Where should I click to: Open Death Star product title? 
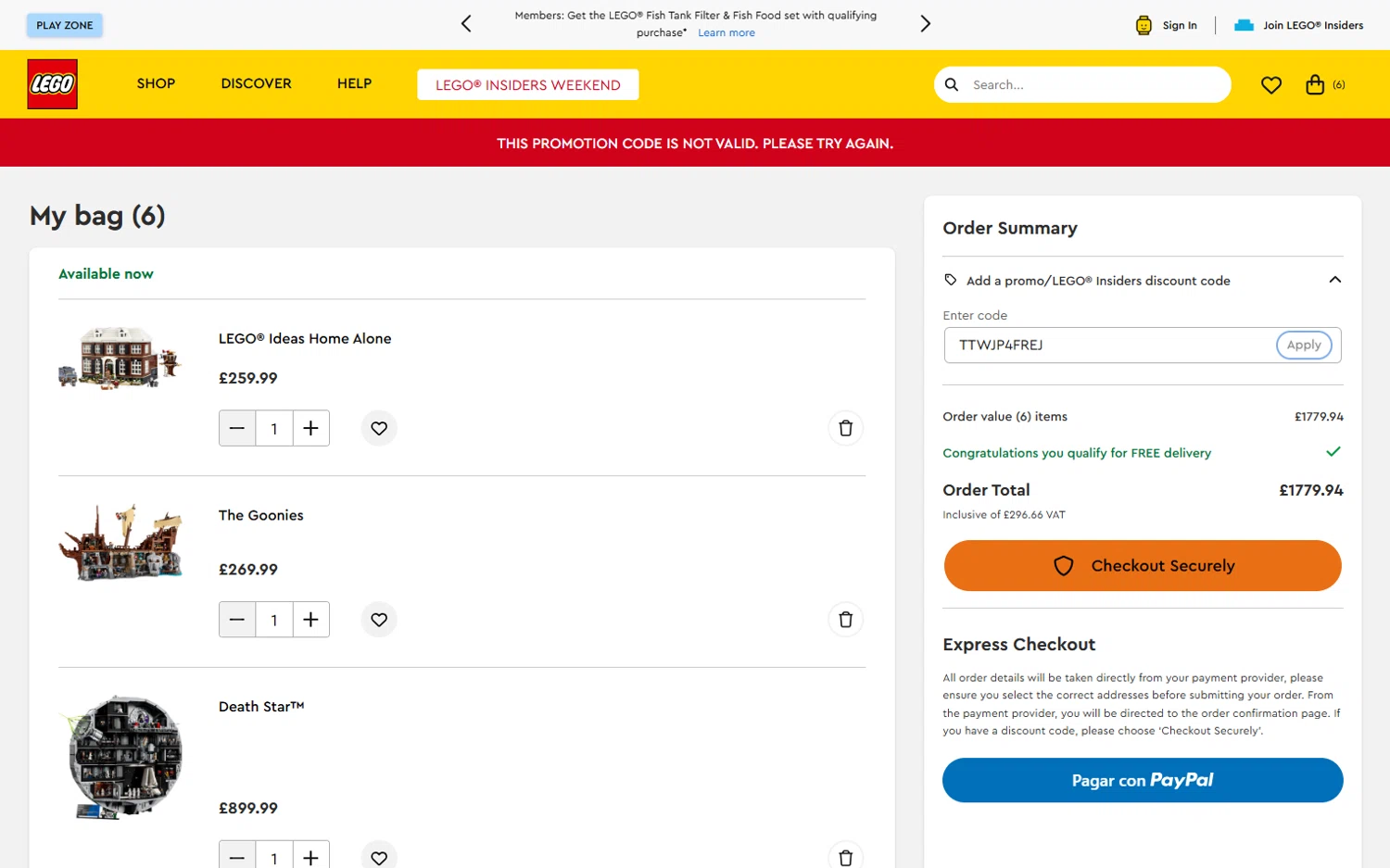click(261, 707)
